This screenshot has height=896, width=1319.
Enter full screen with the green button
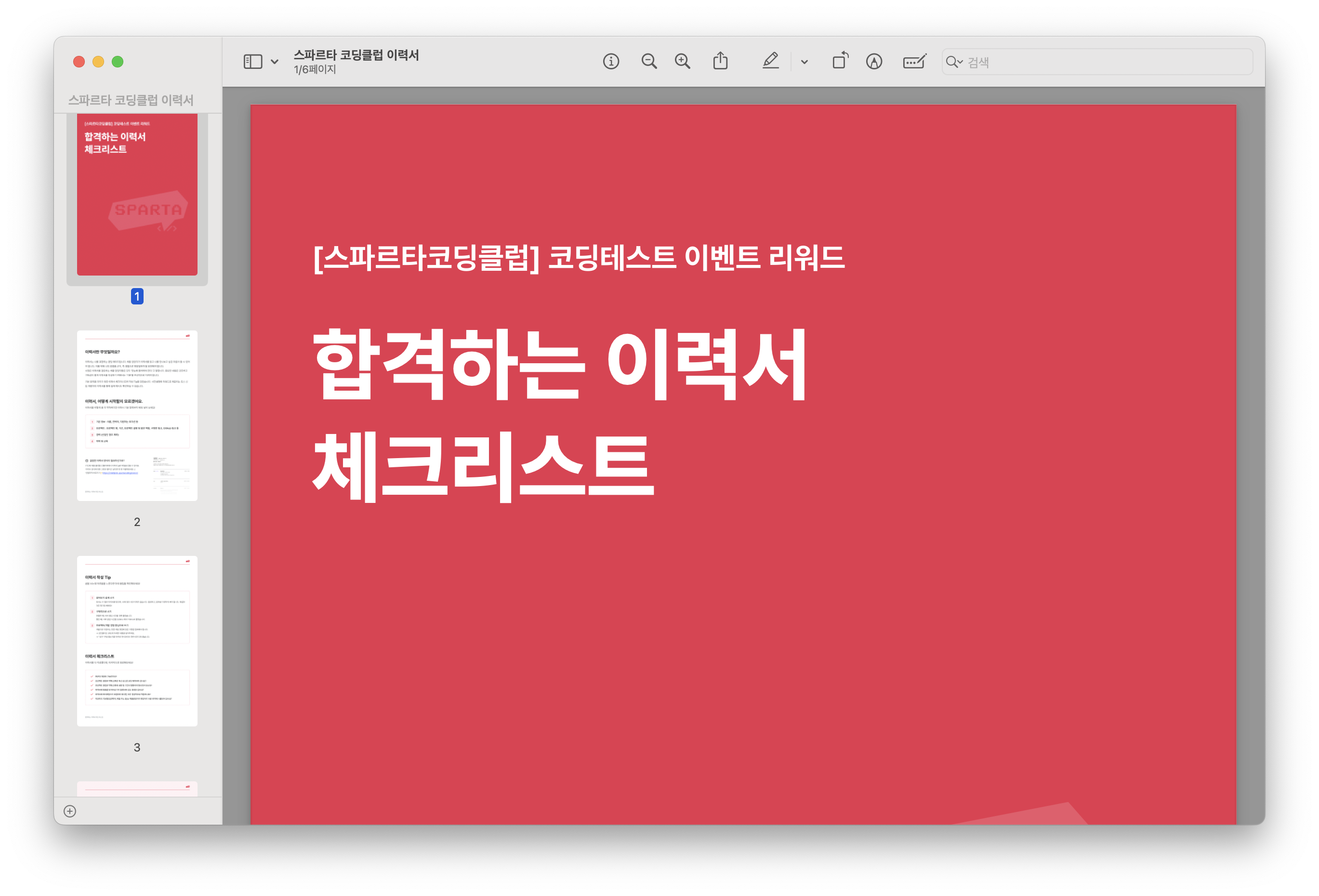[x=118, y=61]
